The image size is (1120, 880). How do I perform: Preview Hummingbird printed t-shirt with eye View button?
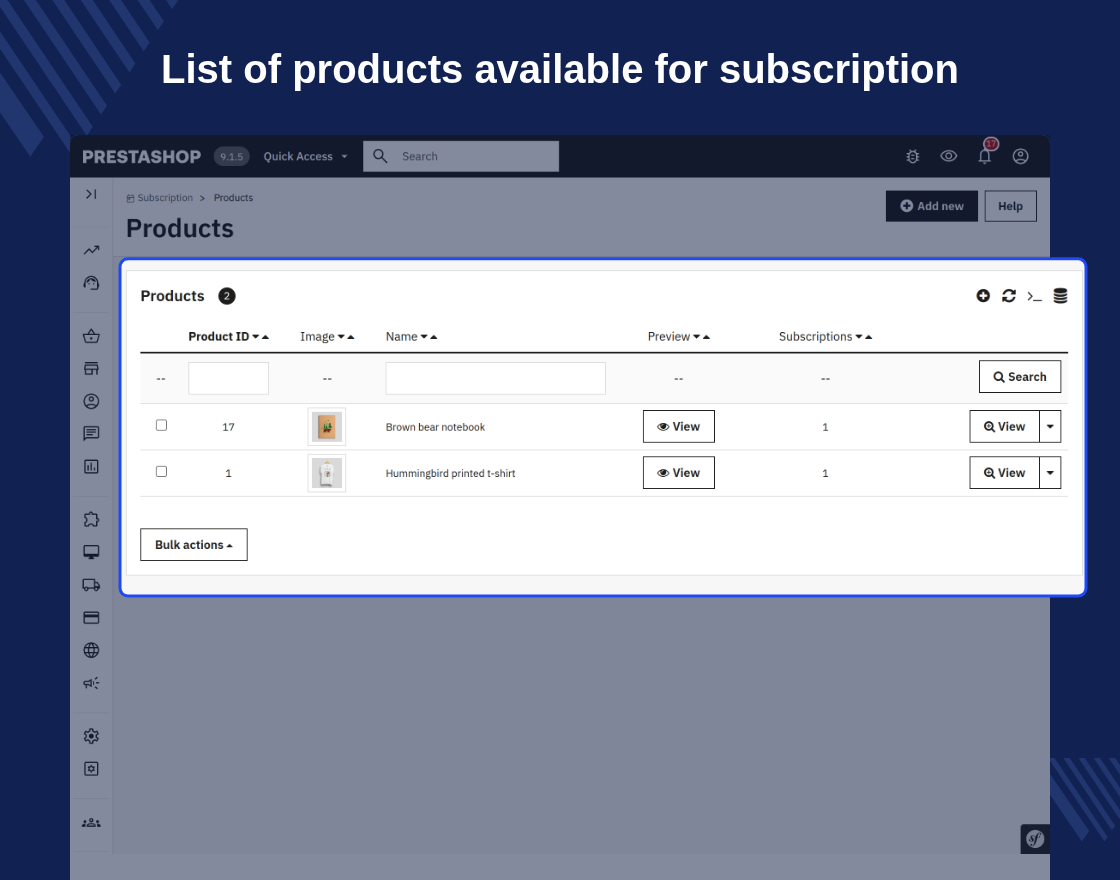coord(679,473)
